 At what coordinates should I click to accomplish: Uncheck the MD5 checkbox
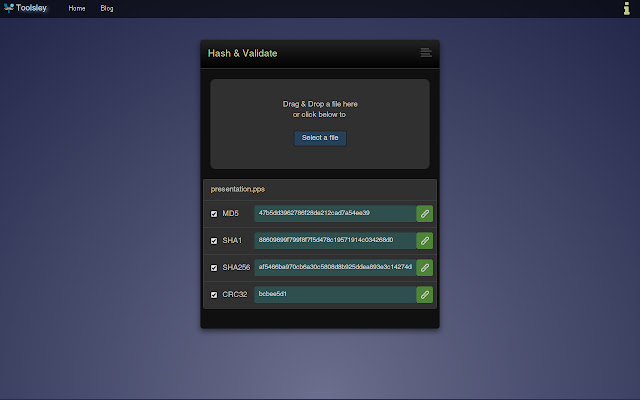click(214, 214)
